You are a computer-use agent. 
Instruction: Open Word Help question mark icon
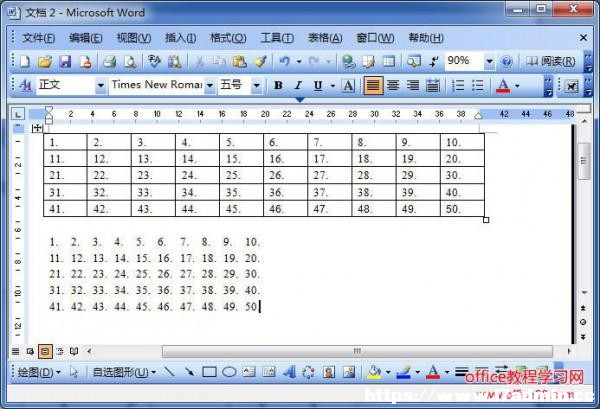507,61
